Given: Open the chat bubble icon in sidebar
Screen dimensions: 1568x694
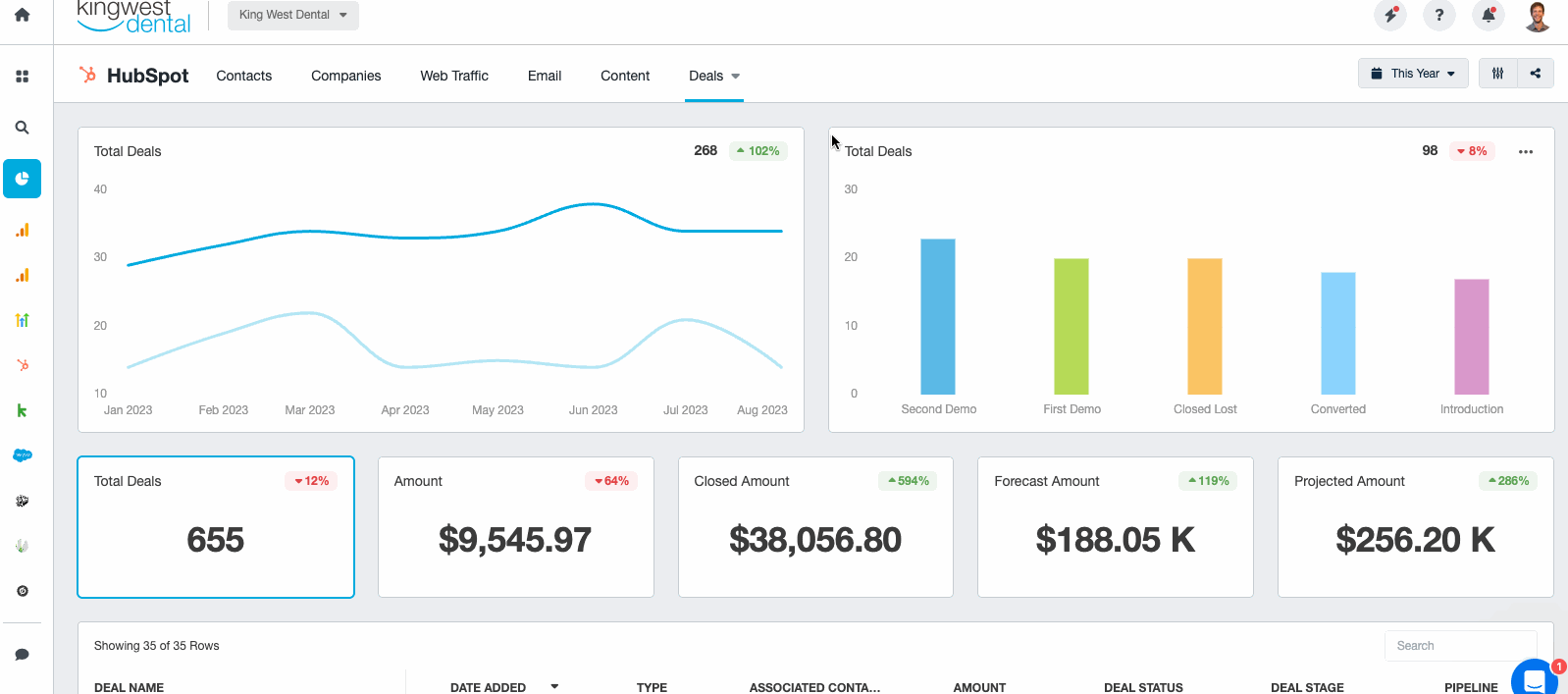Looking at the screenshot, I should point(22,655).
